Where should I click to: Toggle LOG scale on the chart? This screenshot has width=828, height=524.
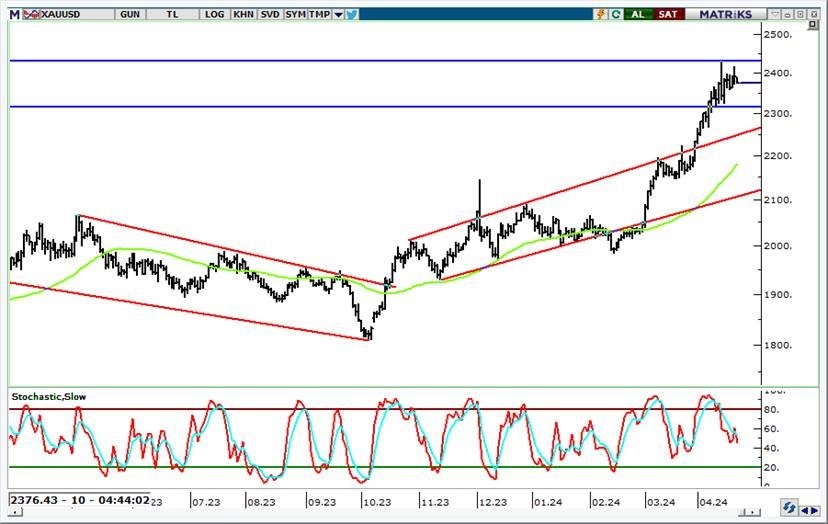click(214, 14)
